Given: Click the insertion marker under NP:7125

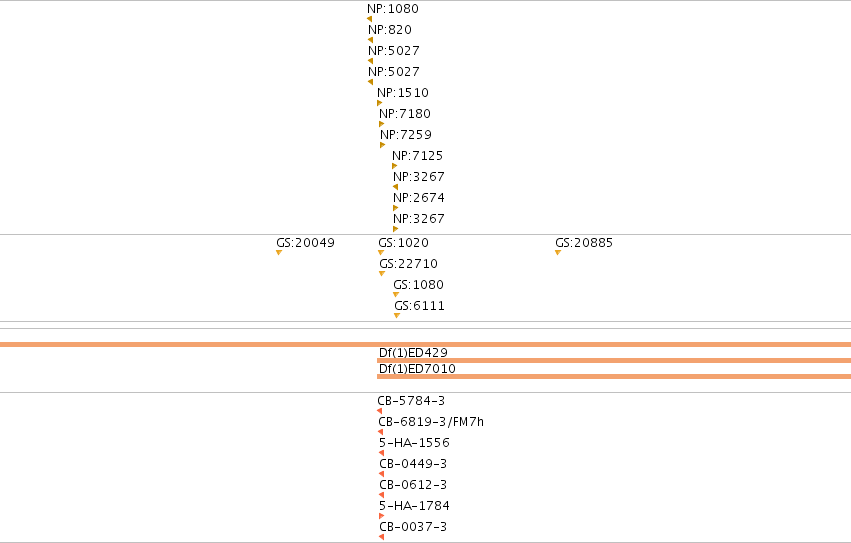Looking at the screenshot, I should click(x=395, y=166).
